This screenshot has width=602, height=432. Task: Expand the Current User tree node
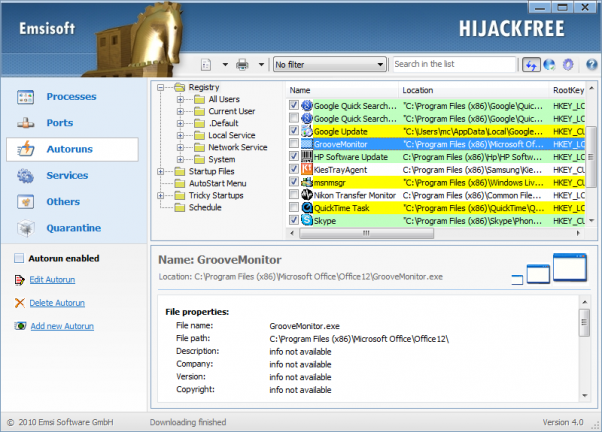pos(180,111)
